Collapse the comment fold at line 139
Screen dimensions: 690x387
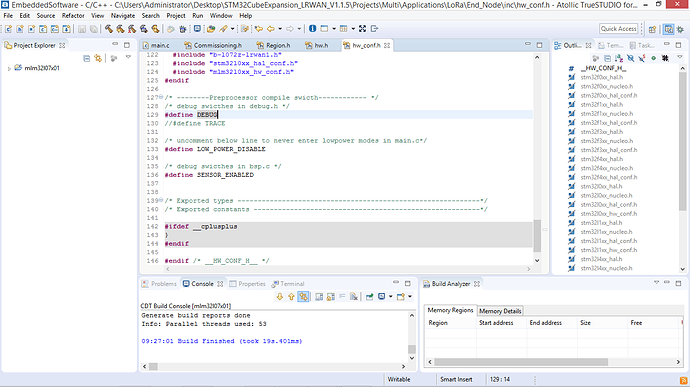161,200
